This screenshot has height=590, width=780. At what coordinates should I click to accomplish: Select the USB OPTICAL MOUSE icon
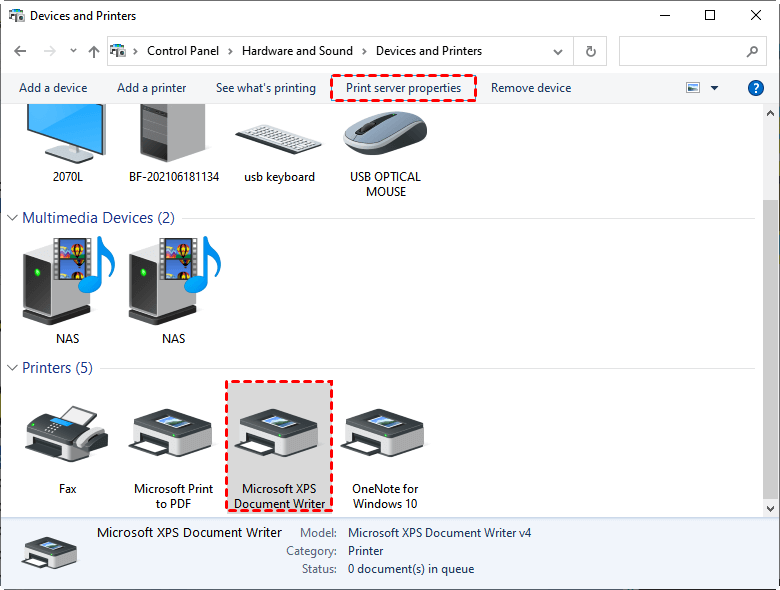click(385, 133)
